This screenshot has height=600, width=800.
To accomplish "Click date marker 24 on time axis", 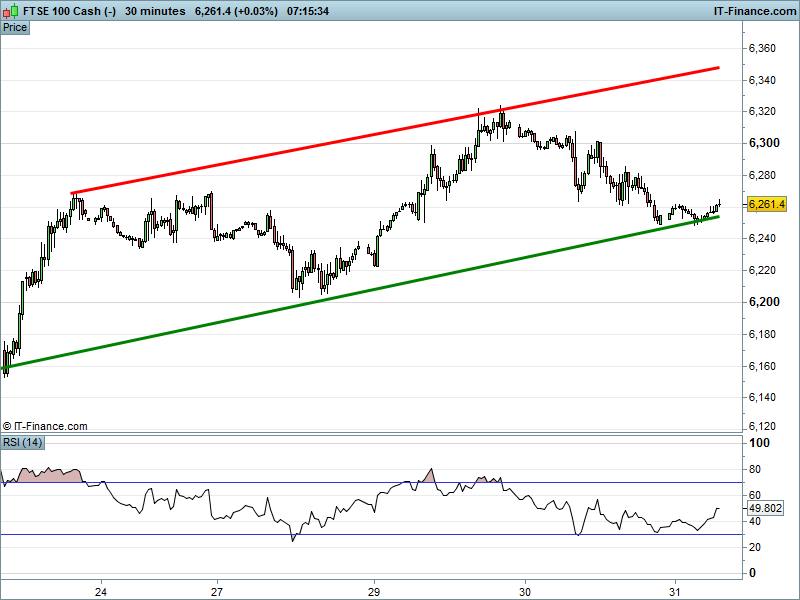I will (x=101, y=590).
